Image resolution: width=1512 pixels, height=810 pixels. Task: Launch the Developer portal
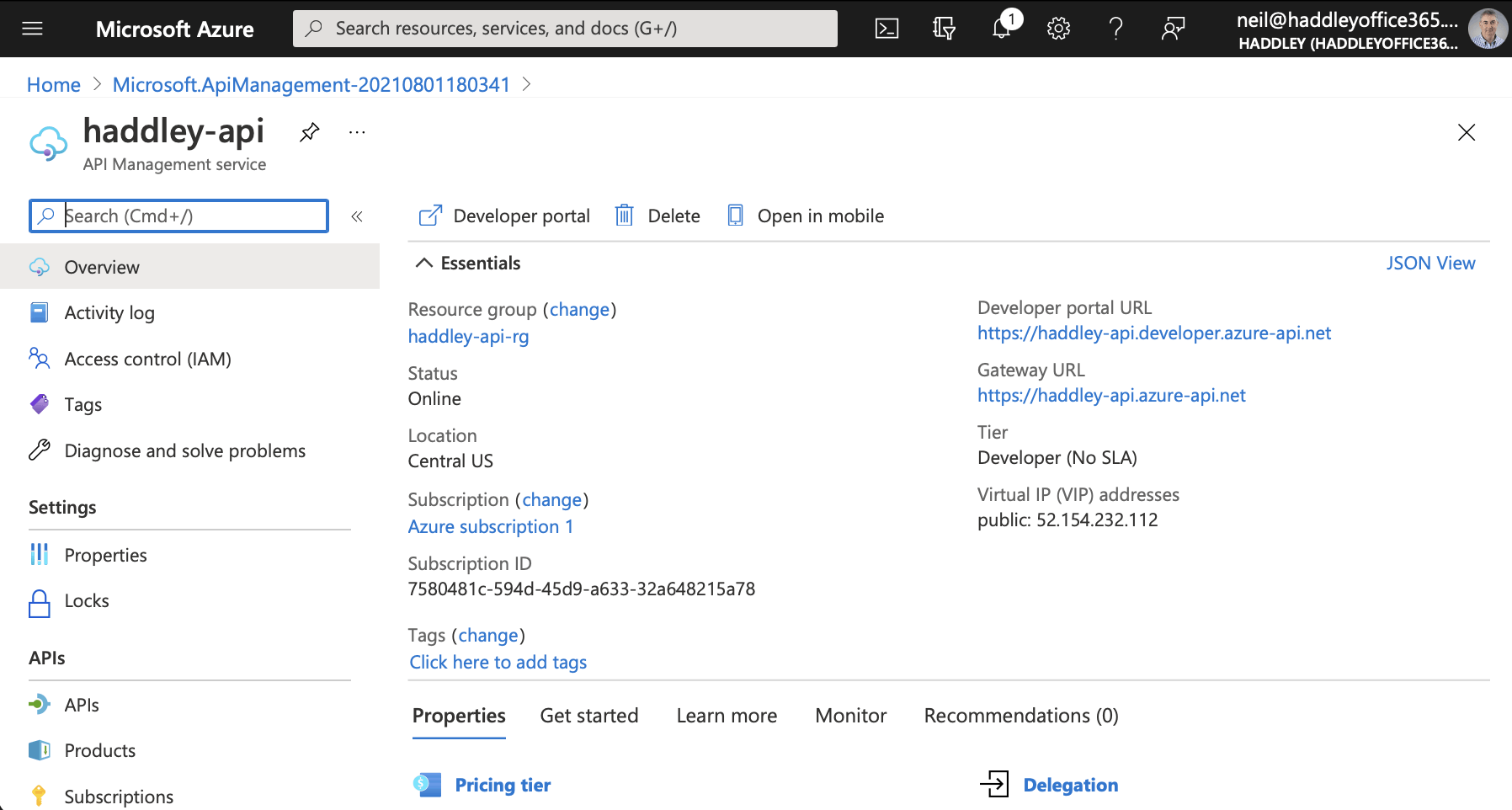pos(505,216)
